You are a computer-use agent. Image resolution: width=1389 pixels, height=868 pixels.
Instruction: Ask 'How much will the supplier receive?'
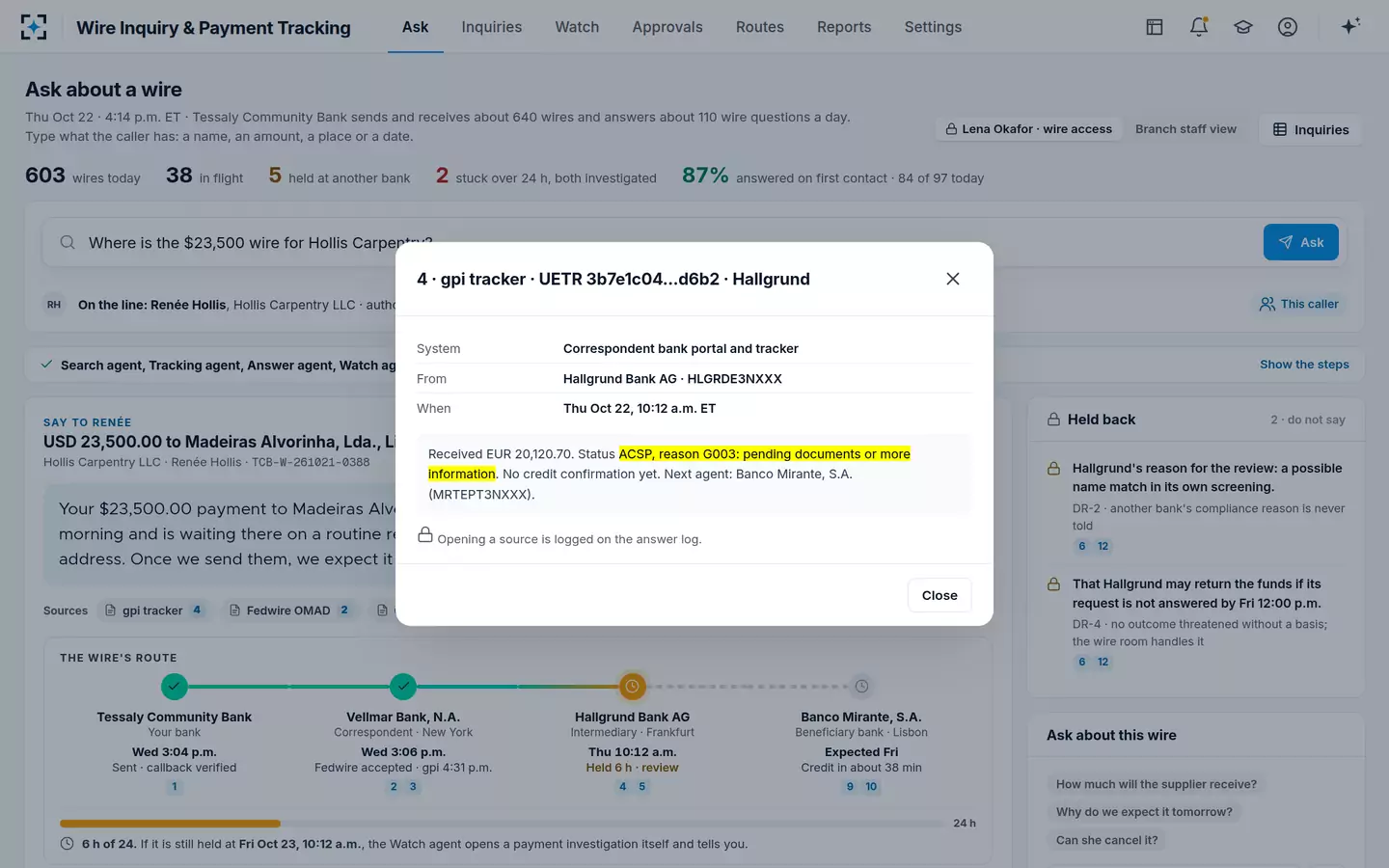[1157, 784]
